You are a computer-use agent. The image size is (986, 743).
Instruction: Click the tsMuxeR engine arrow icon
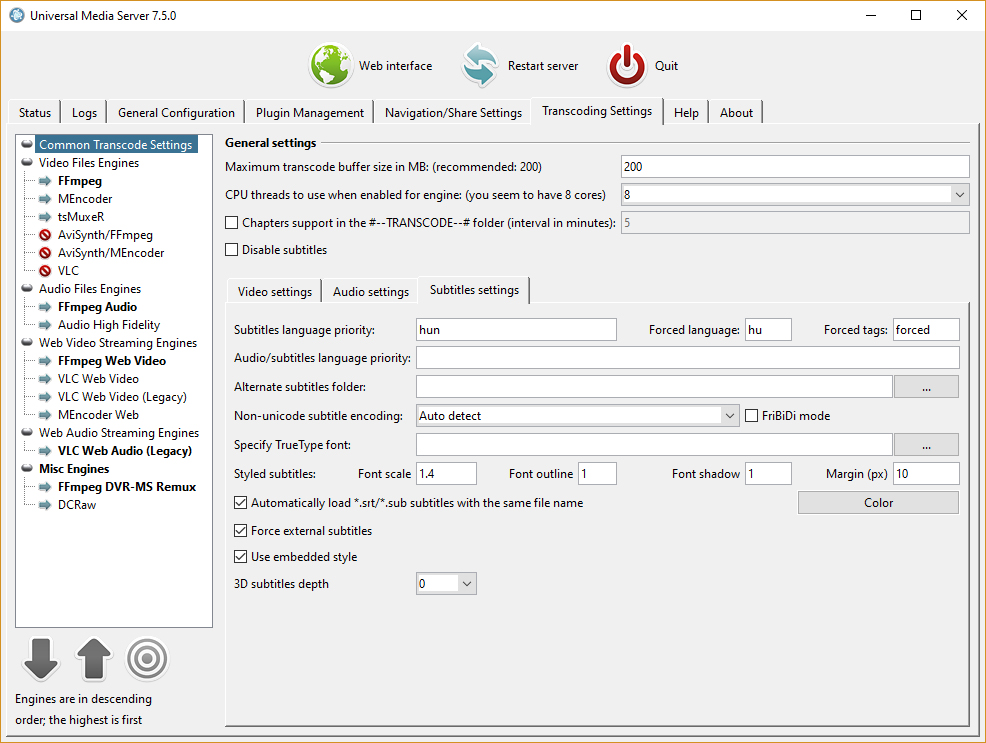tap(45, 217)
